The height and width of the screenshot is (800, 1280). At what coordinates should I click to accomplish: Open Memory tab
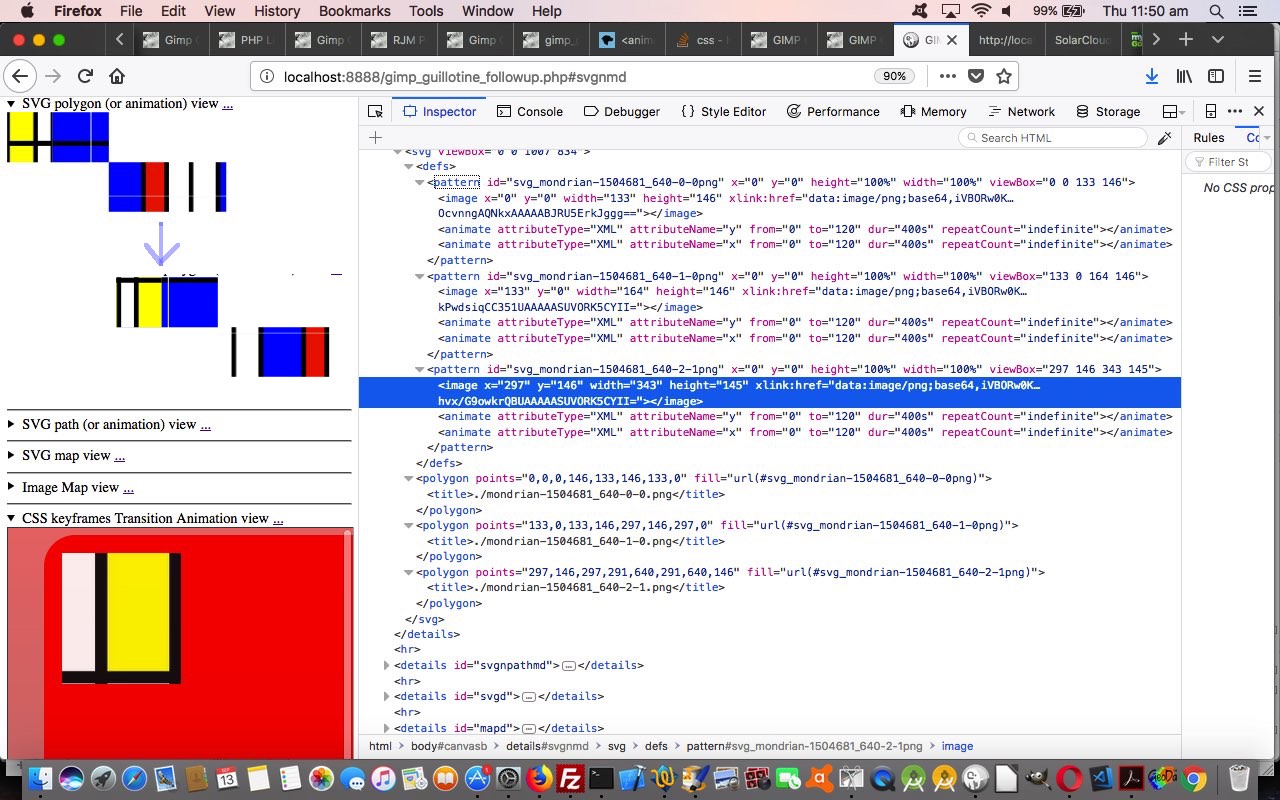(933, 111)
